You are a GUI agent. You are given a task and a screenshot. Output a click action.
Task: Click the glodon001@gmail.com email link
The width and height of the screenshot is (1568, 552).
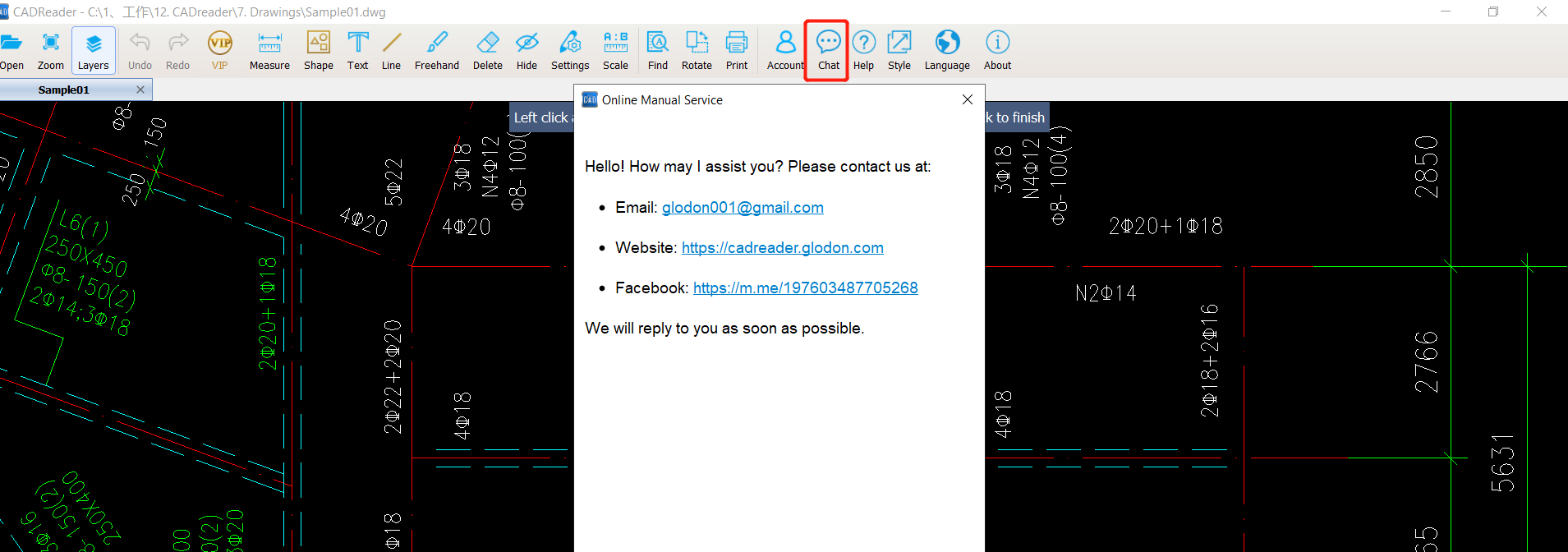743,208
